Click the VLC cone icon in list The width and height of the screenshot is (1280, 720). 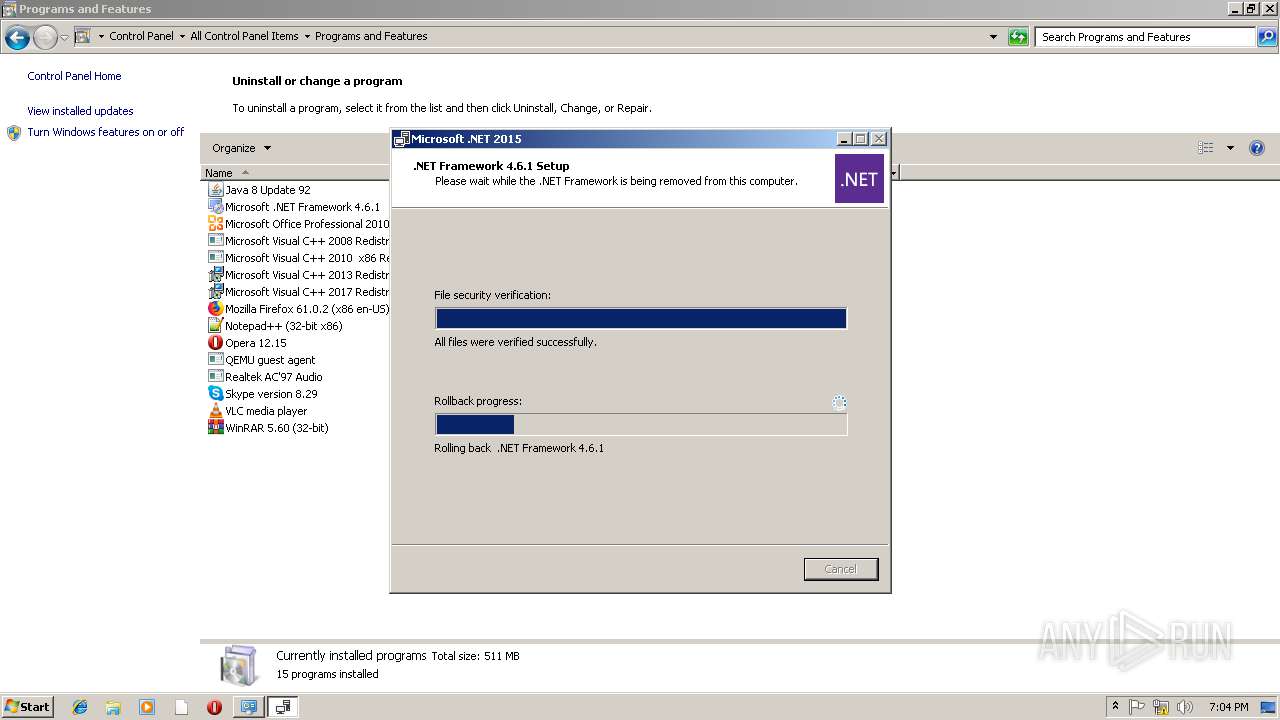click(x=215, y=410)
